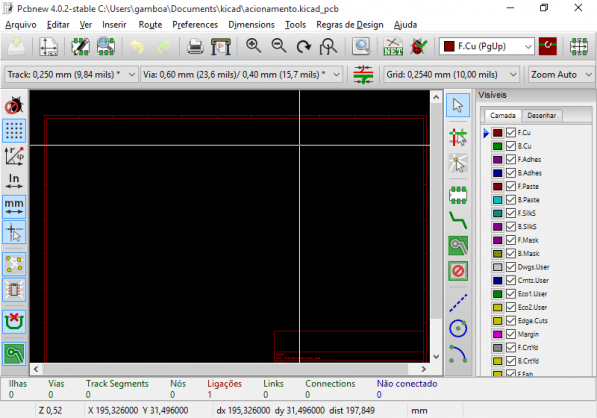Open the Via size dropdown
Screen dimensions: 597x418
(241, 74)
